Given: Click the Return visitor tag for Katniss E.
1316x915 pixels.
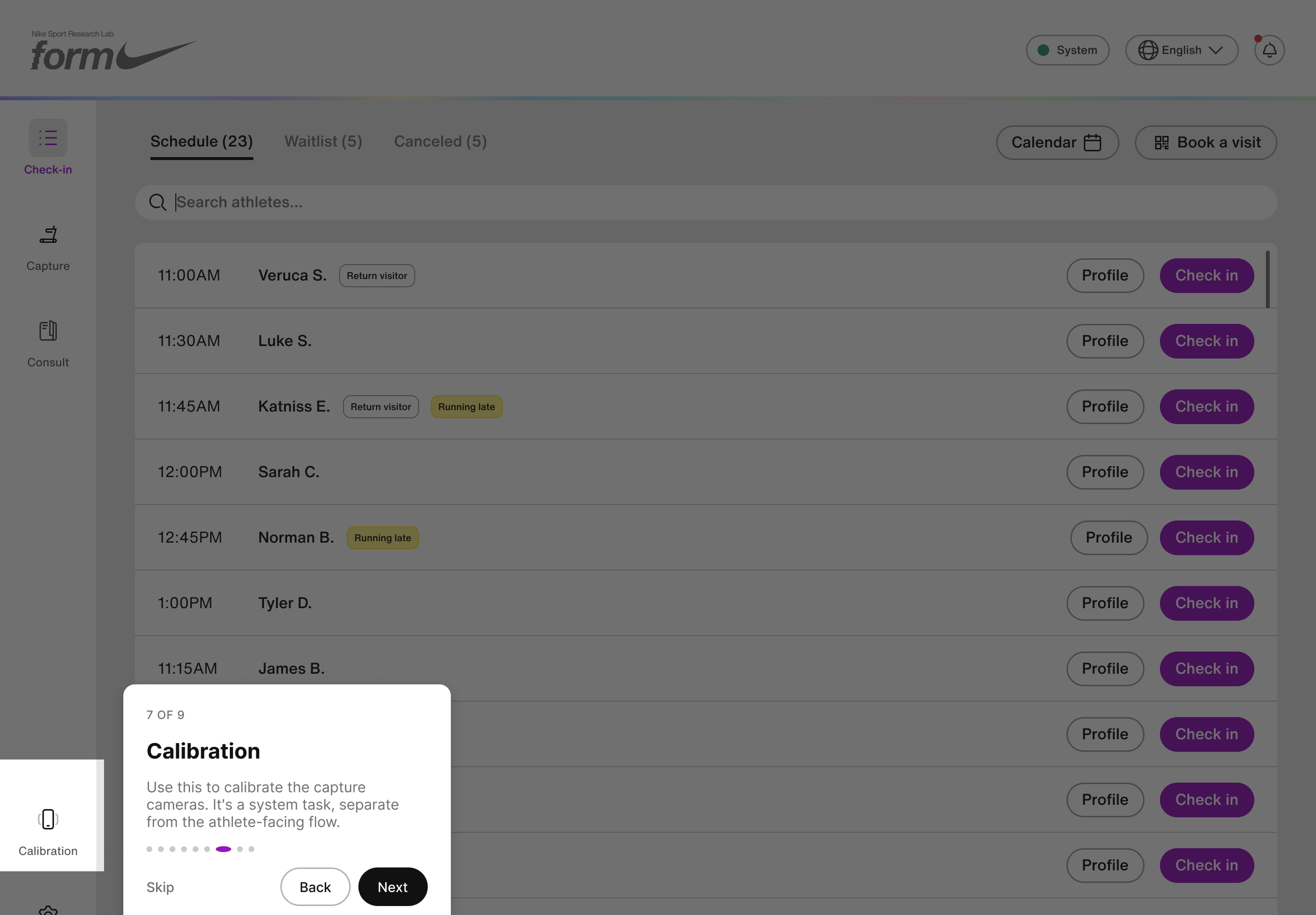Looking at the screenshot, I should coord(380,407).
